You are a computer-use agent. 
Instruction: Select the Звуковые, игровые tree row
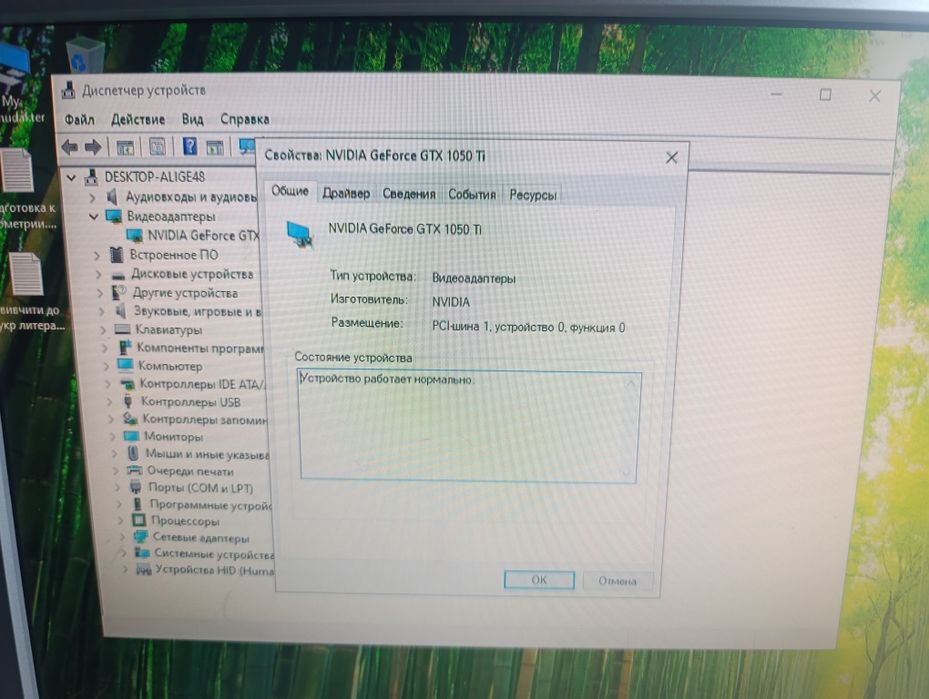click(x=197, y=311)
